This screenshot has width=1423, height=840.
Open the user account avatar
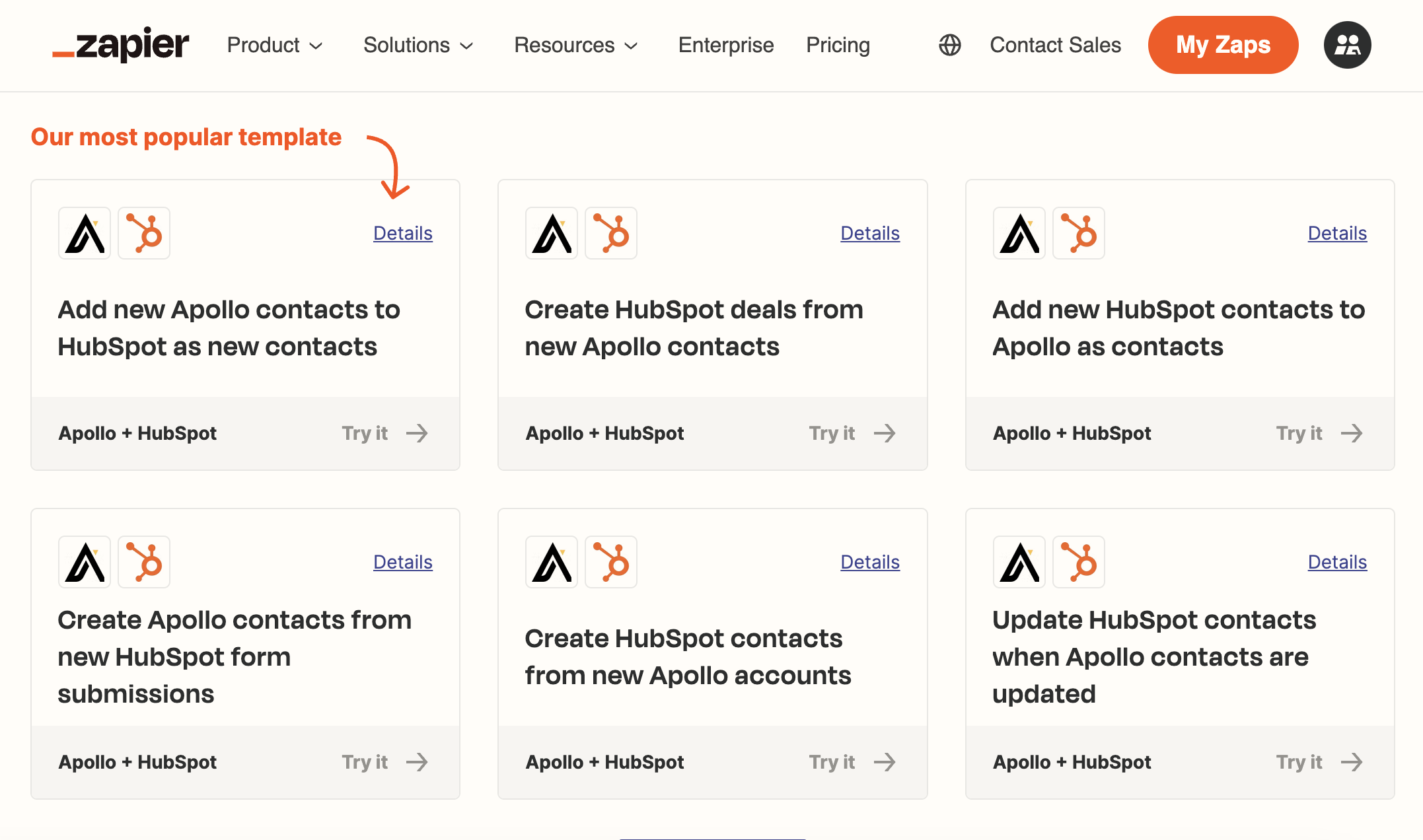point(1347,45)
